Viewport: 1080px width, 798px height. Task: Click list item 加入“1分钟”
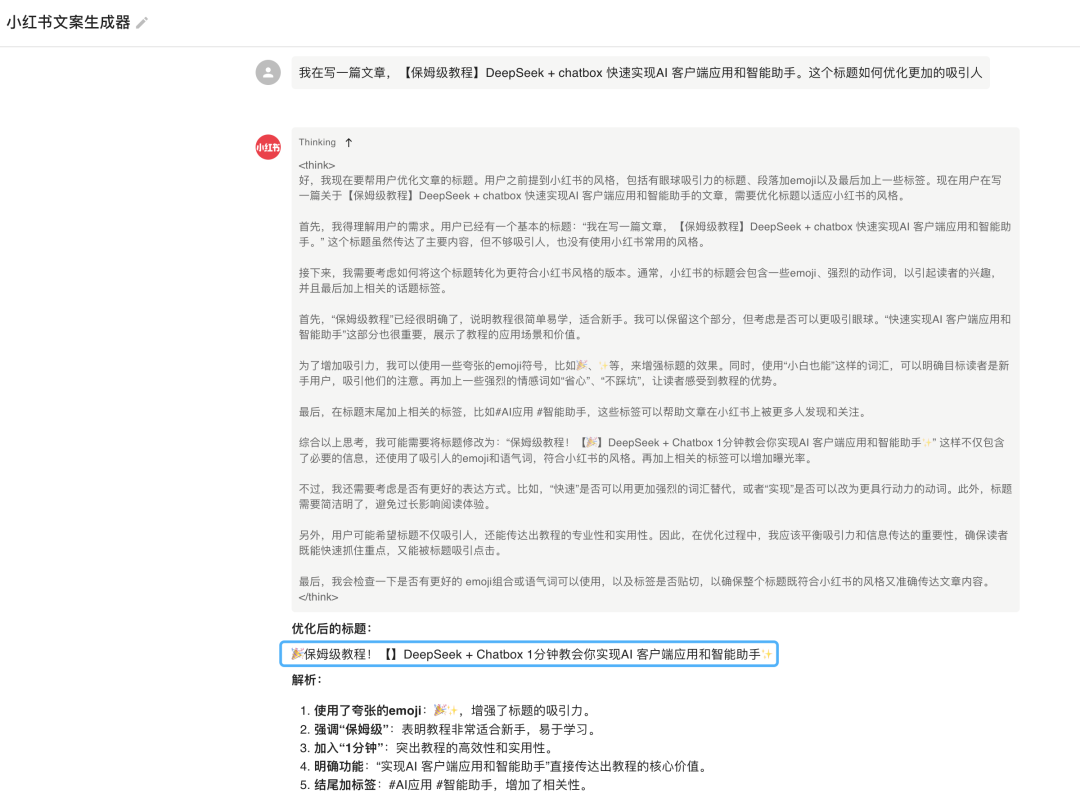pos(427,748)
